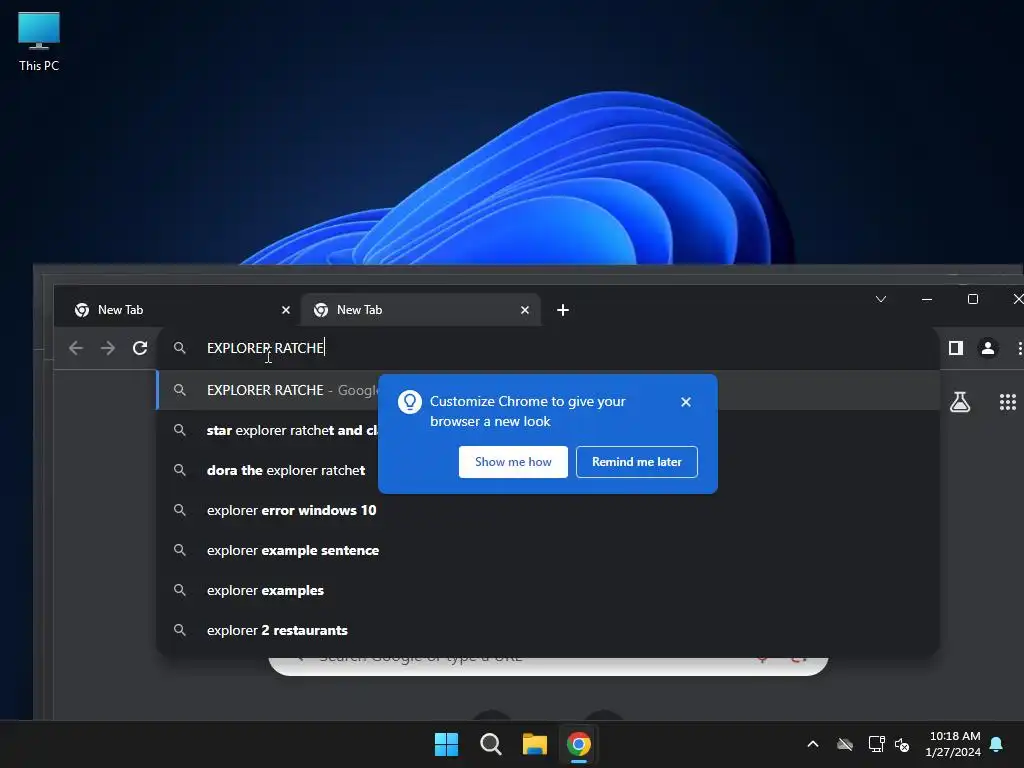Viewport: 1024px width, 768px height.
Task: Close the second New Tab
Action: pos(524,310)
